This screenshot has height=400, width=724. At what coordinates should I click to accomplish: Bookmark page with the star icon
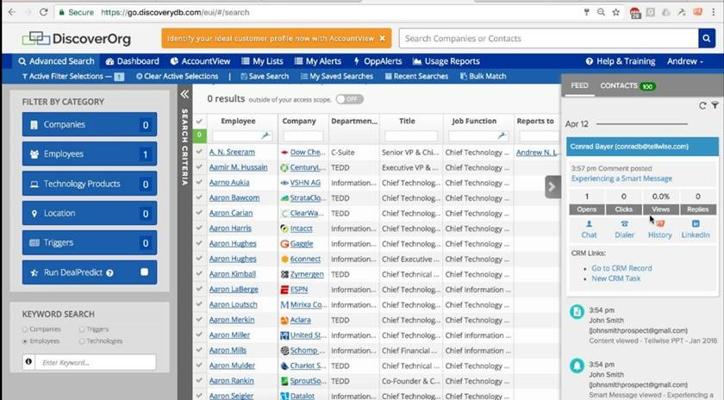click(615, 12)
